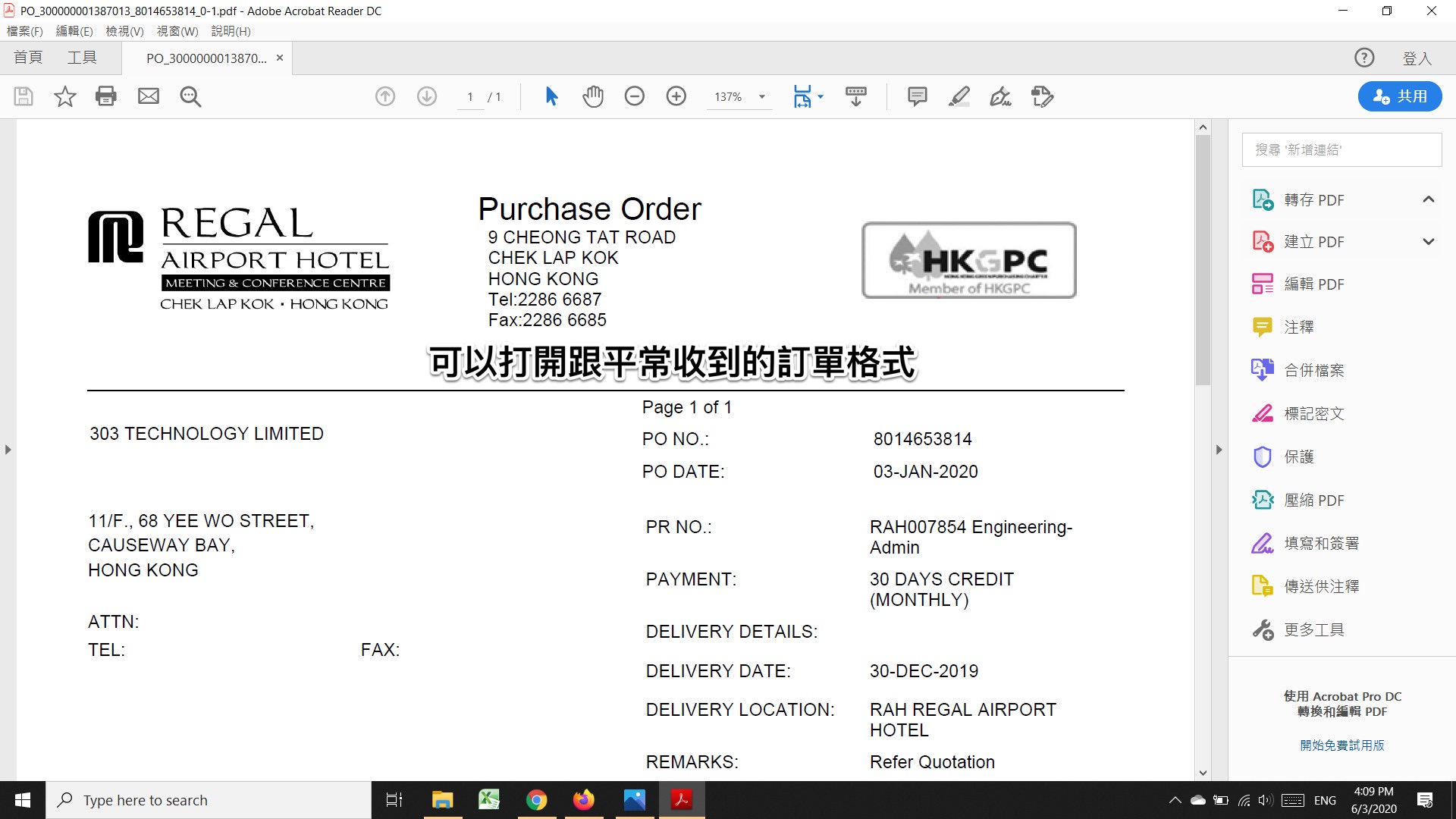Zoom in with the plus button

click(676, 96)
